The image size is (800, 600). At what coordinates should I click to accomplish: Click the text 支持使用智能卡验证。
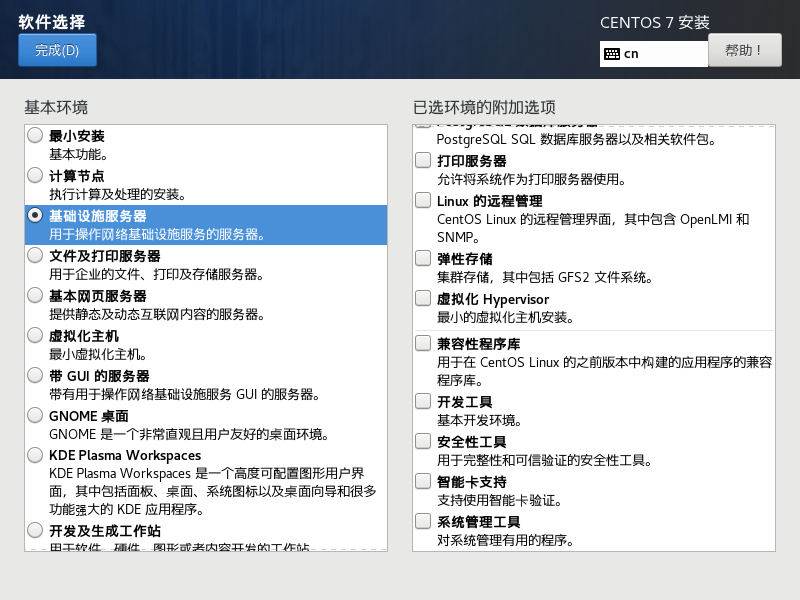pos(500,501)
